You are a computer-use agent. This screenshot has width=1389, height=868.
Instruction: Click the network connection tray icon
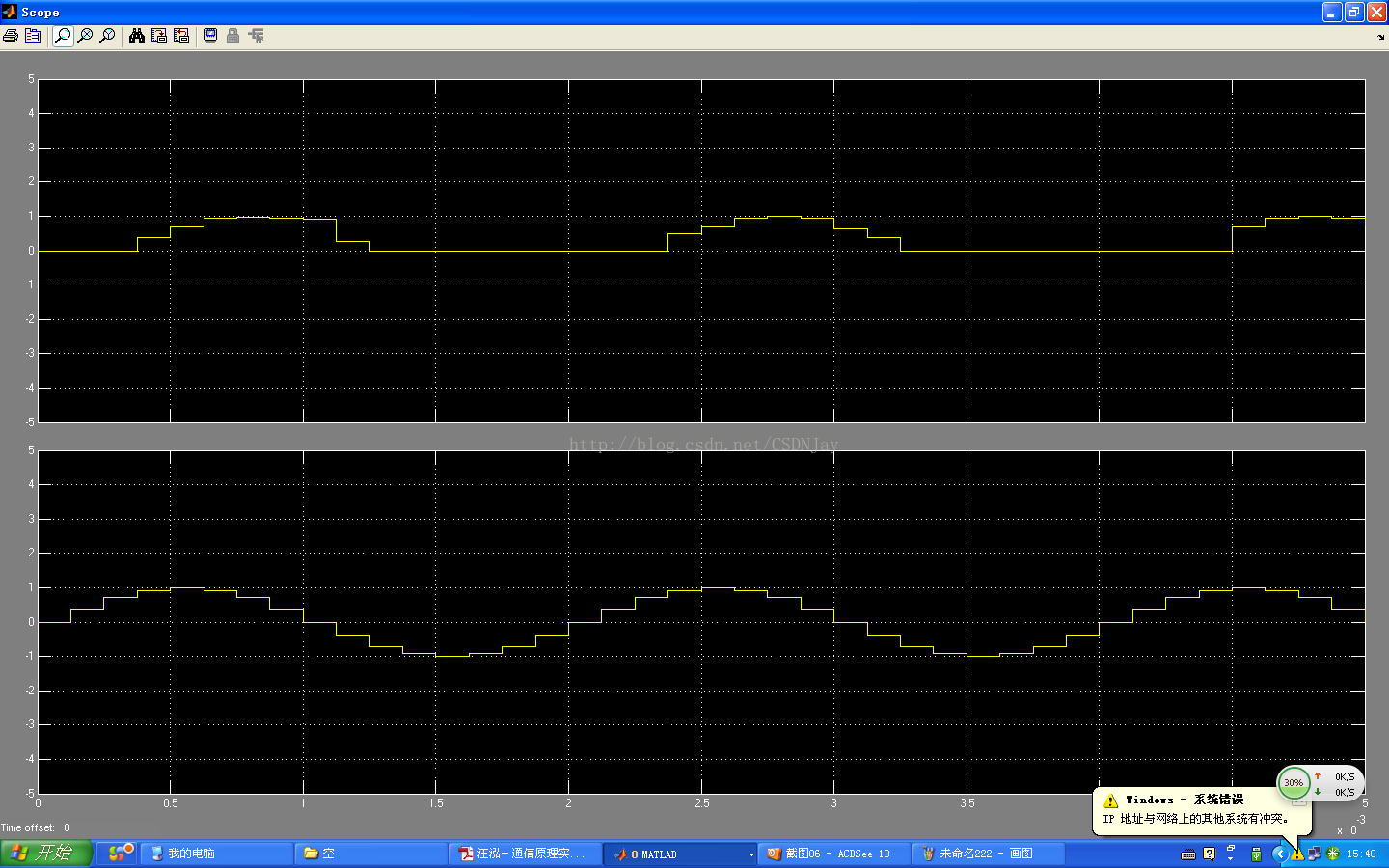point(1314,854)
